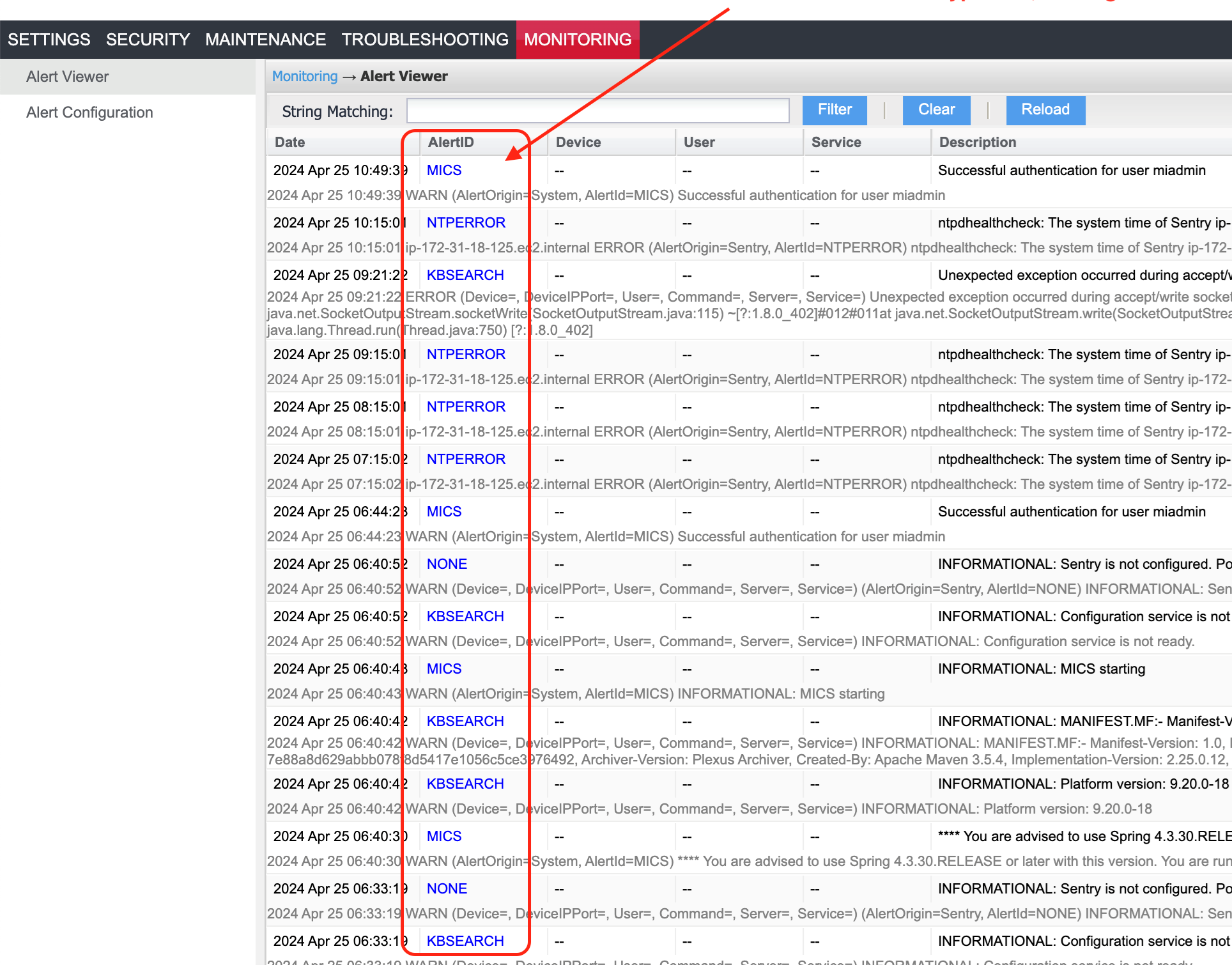The height and width of the screenshot is (967, 1232).
Task: Open the NONE alert at 06:40:52
Action: click(446, 564)
